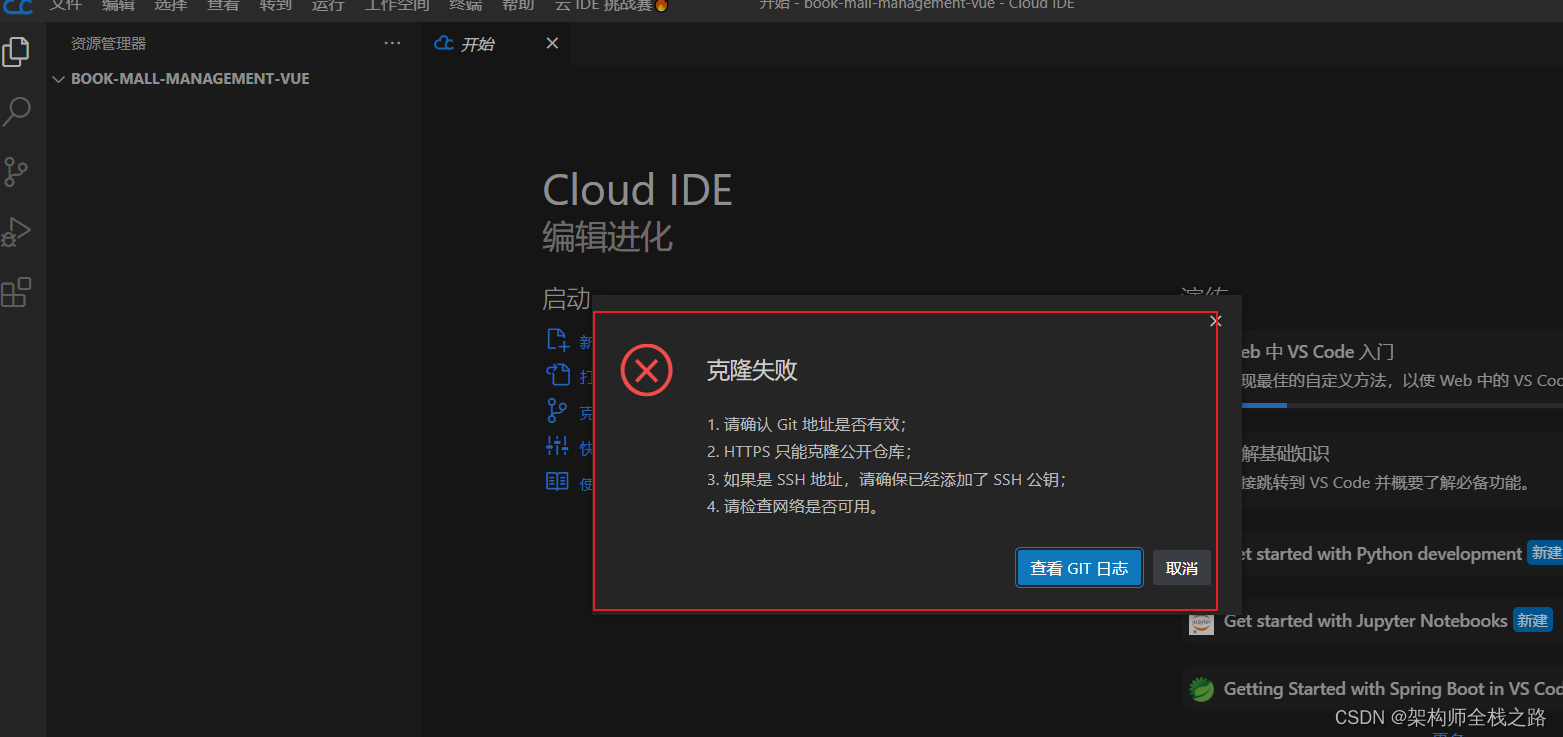
Task: Click the clone repository branch icon under 启动
Action: tap(557, 410)
